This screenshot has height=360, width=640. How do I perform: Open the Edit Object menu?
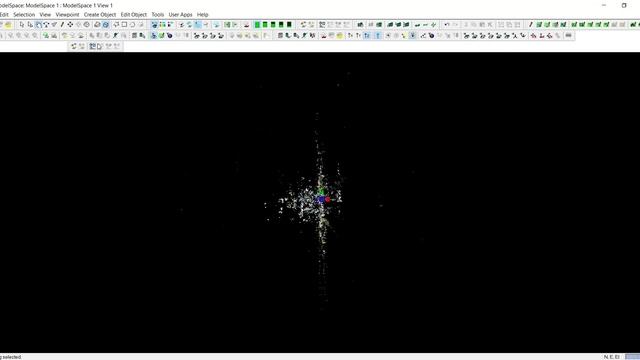[133, 14]
